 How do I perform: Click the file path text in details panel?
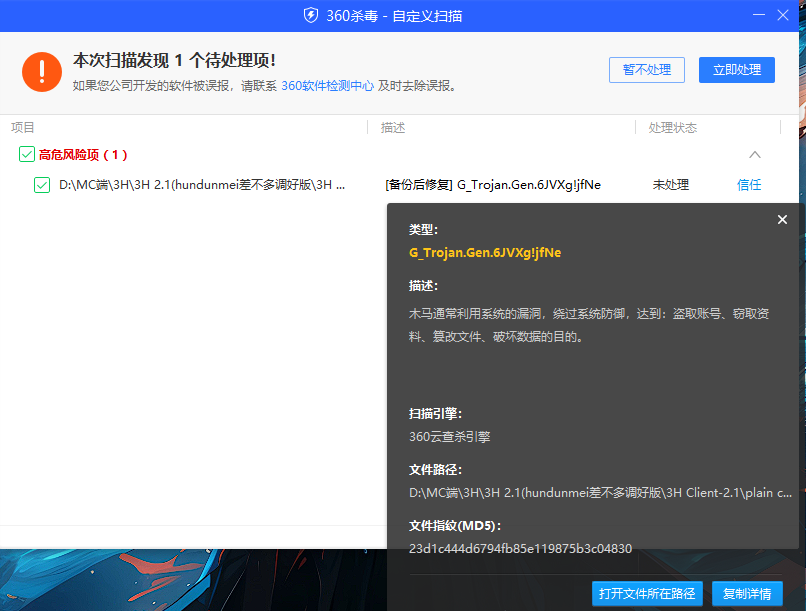[x=600, y=493]
